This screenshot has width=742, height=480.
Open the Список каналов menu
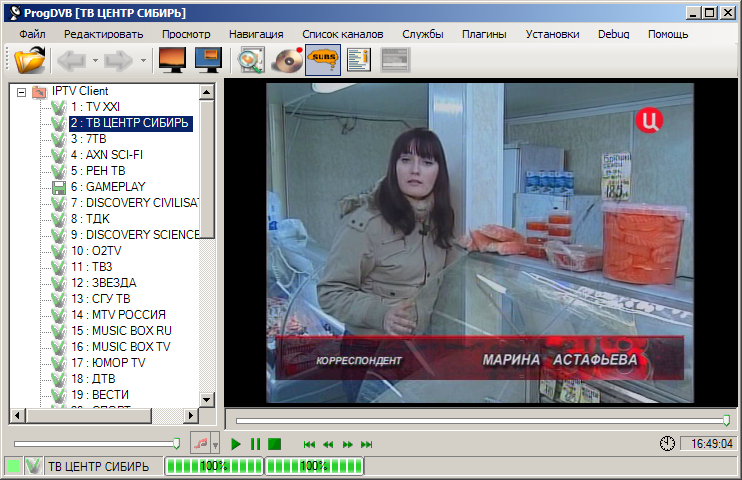[343, 34]
